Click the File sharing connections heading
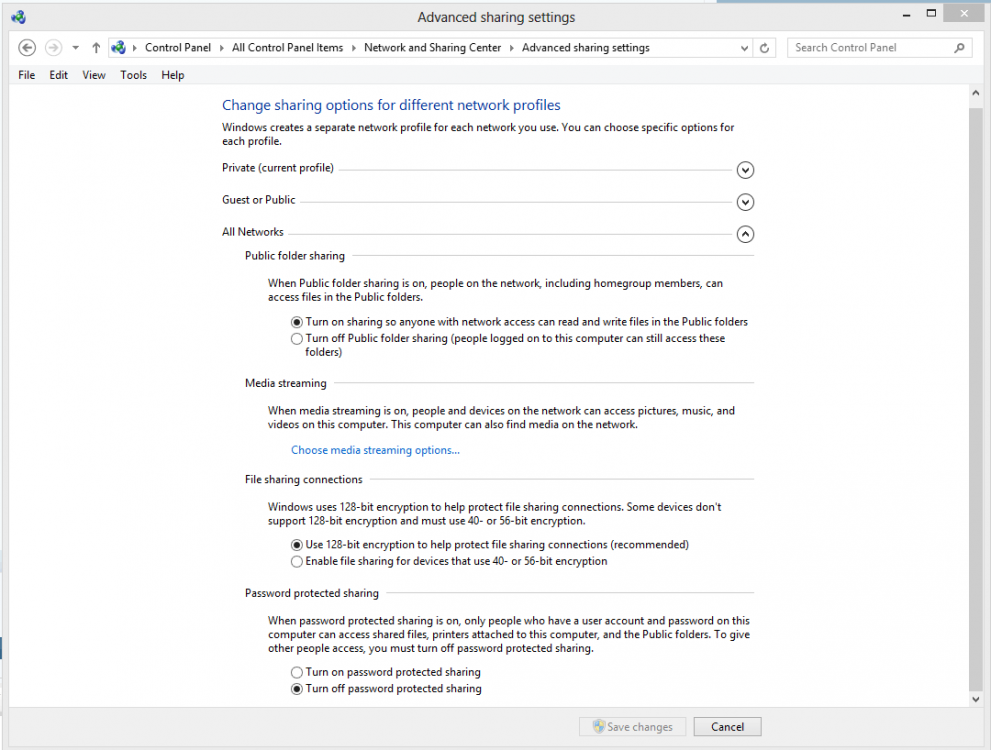The image size is (991, 750). (303, 479)
